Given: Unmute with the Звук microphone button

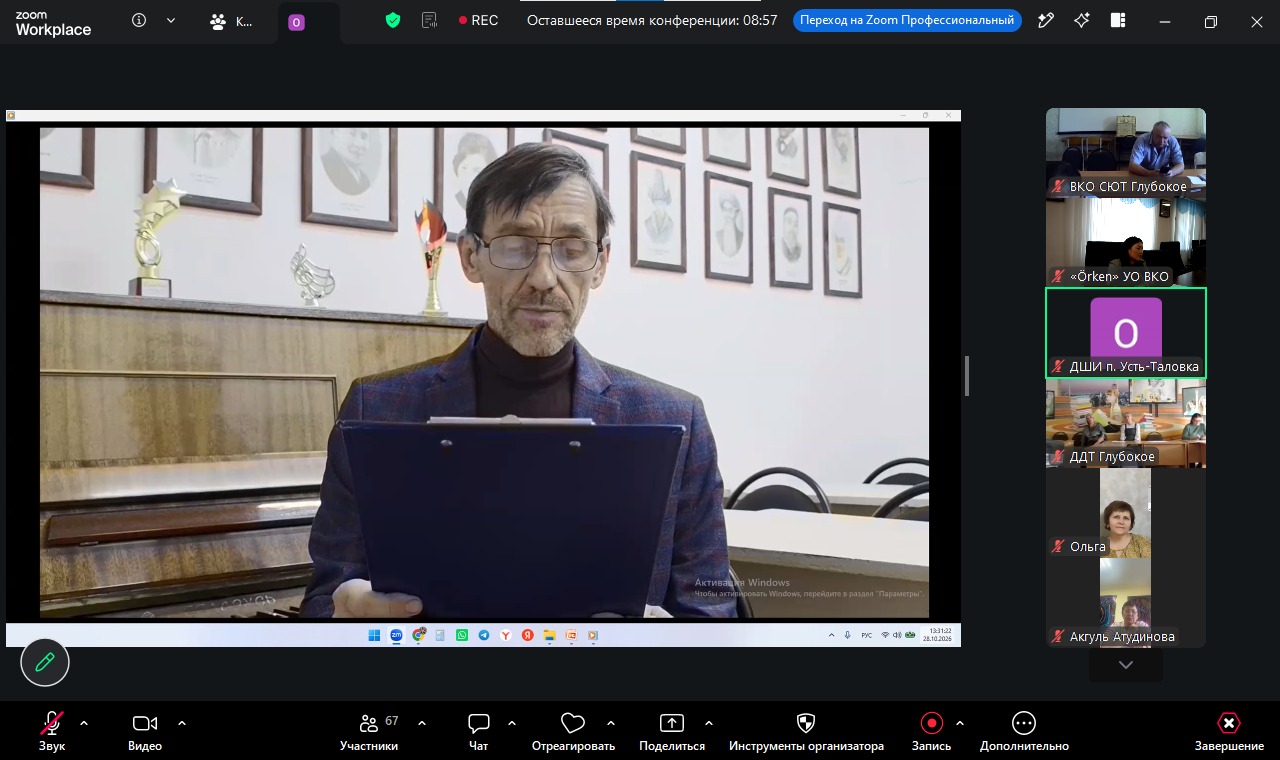Looking at the screenshot, I should [x=52, y=731].
